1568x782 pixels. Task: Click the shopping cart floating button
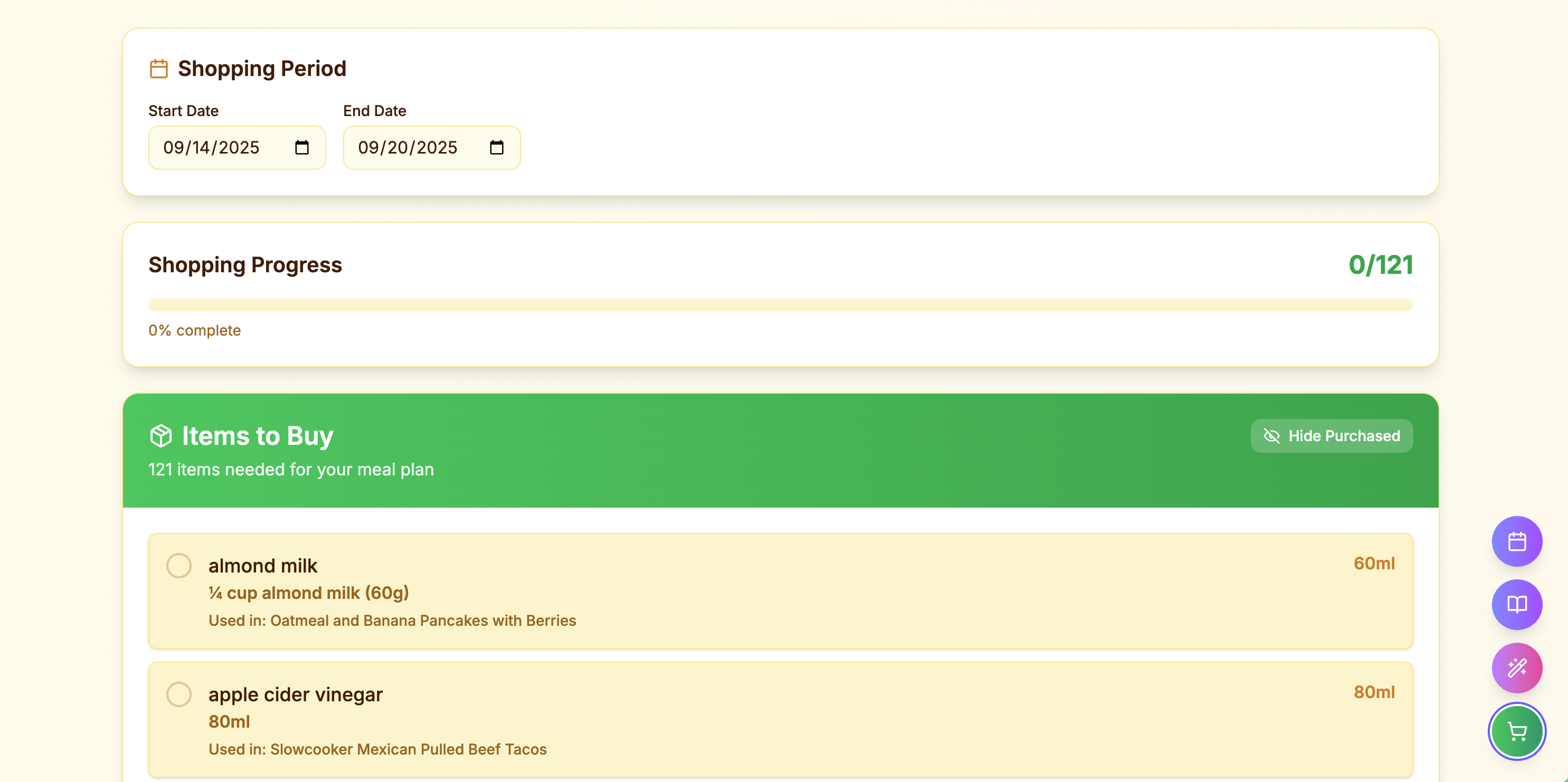click(1516, 731)
